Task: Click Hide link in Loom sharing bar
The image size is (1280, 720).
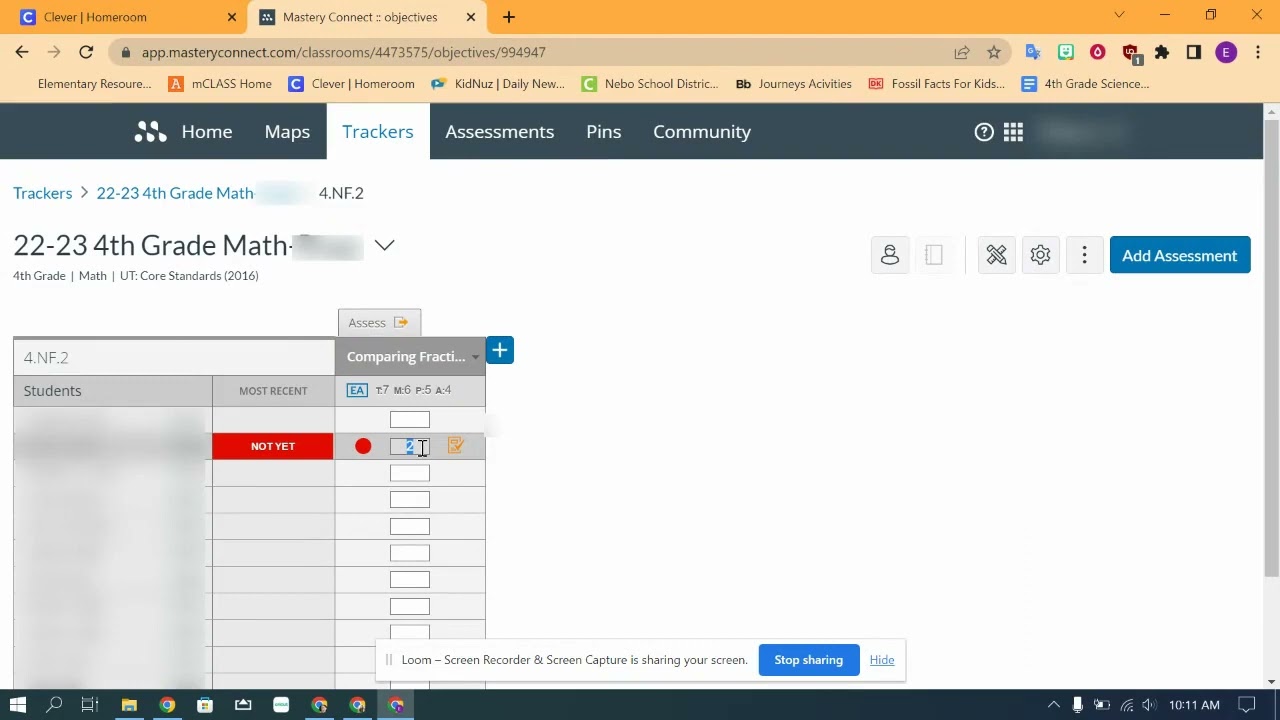Action: click(x=882, y=660)
